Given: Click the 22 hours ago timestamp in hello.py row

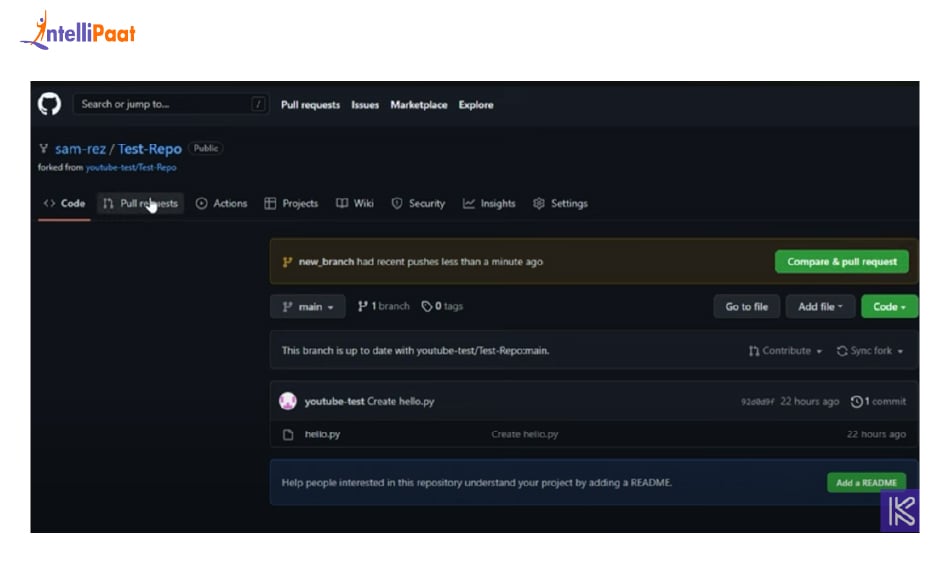Looking at the screenshot, I should pyautogui.click(x=876, y=434).
